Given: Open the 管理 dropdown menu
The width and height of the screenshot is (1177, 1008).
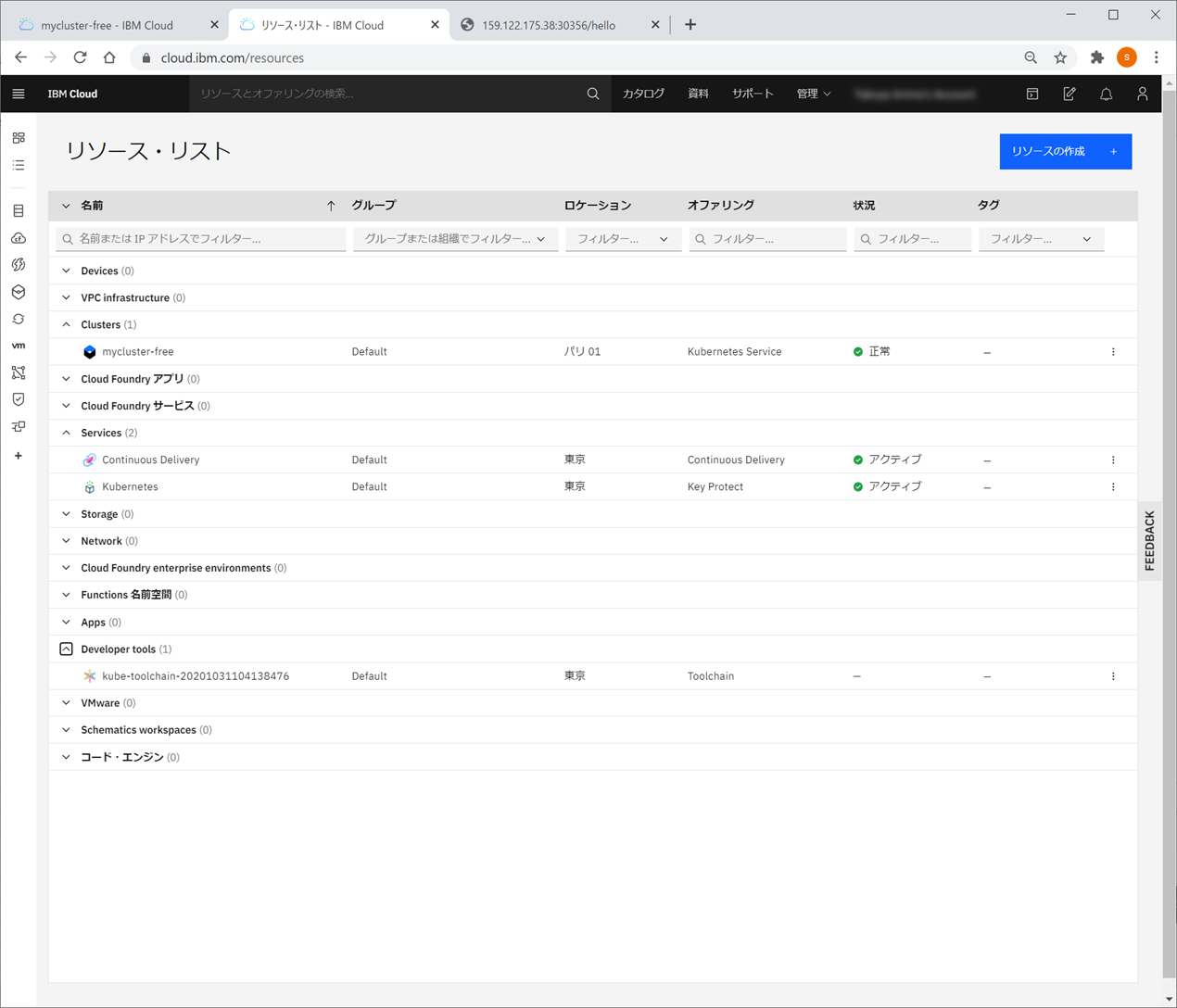Looking at the screenshot, I should 814,94.
